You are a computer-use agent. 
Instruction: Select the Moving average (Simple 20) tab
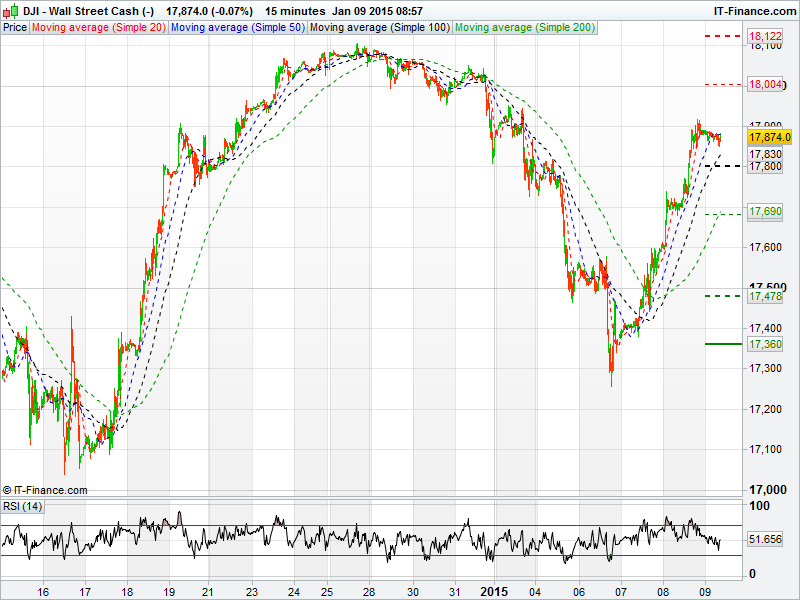coord(99,27)
